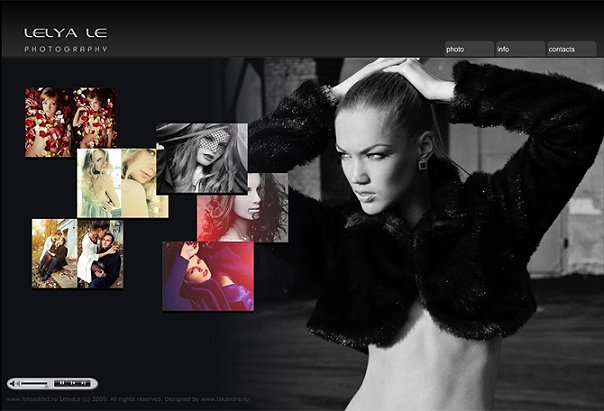604x411 pixels.
Task: Click the Lelya Le Photography logo
Action: (65, 34)
